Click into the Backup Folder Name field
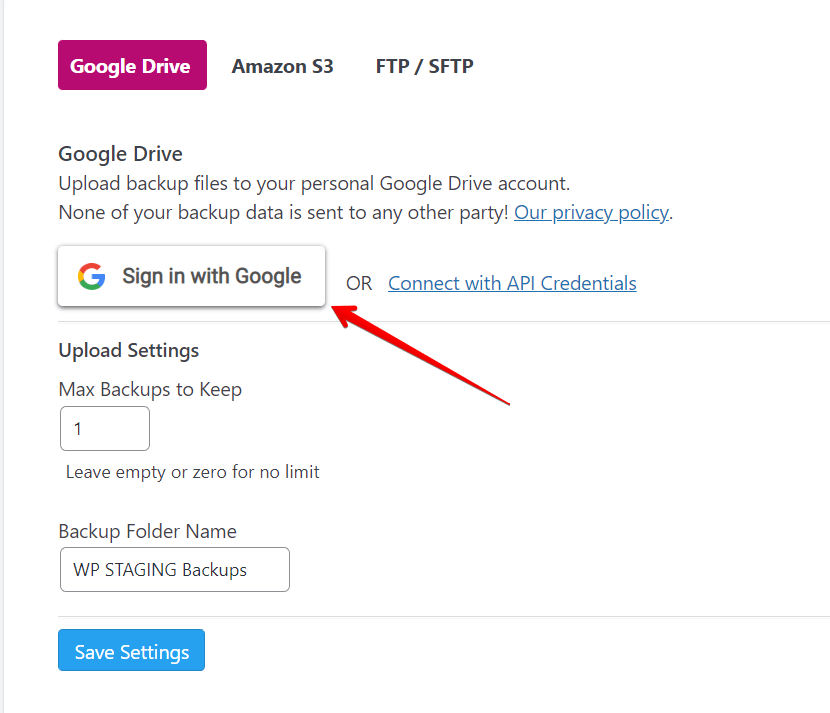This screenshot has width=830, height=713. click(x=175, y=570)
